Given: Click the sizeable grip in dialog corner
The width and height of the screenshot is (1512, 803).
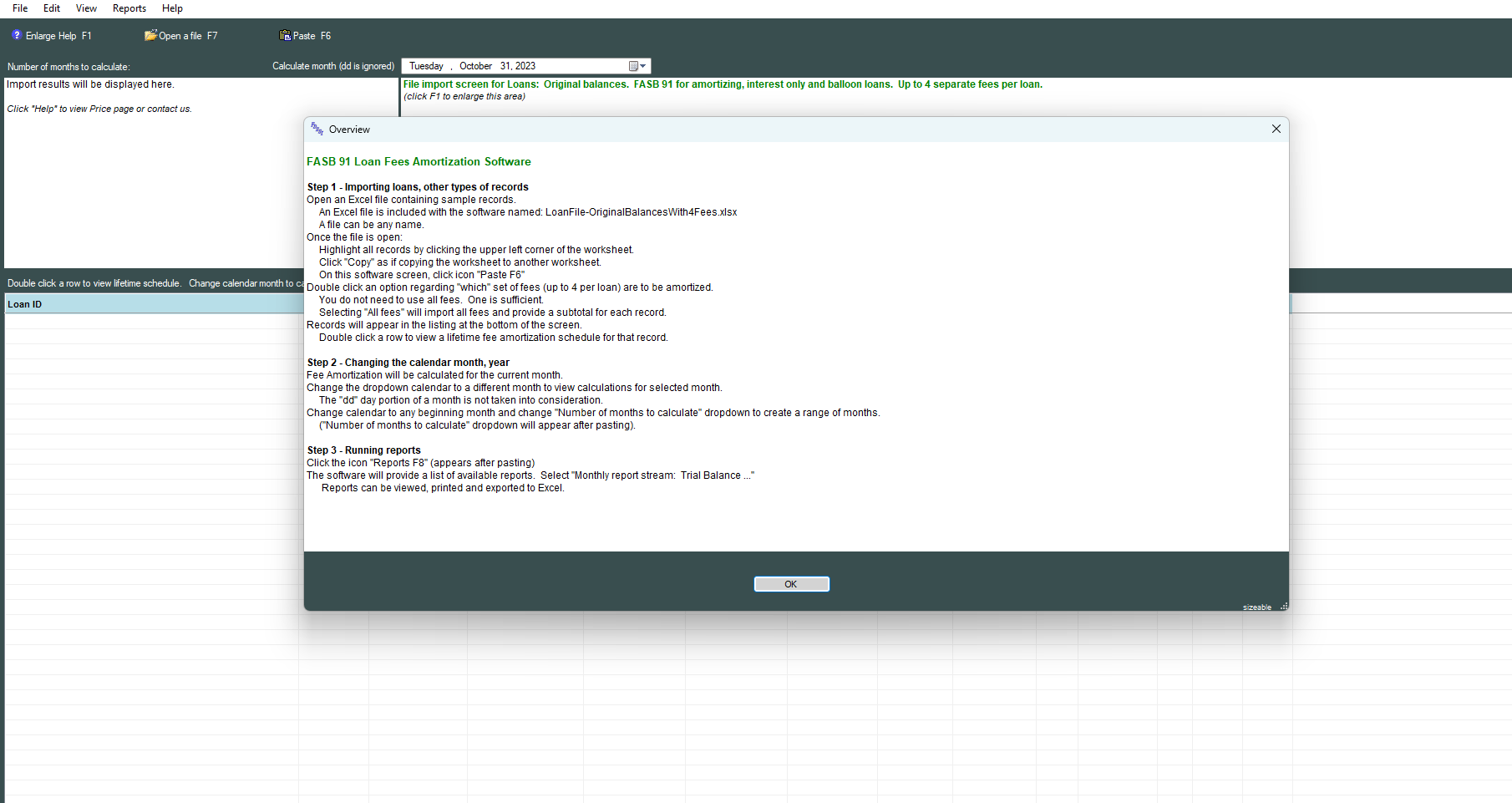Looking at the screenshot, I should click(x=1283, y=606).
